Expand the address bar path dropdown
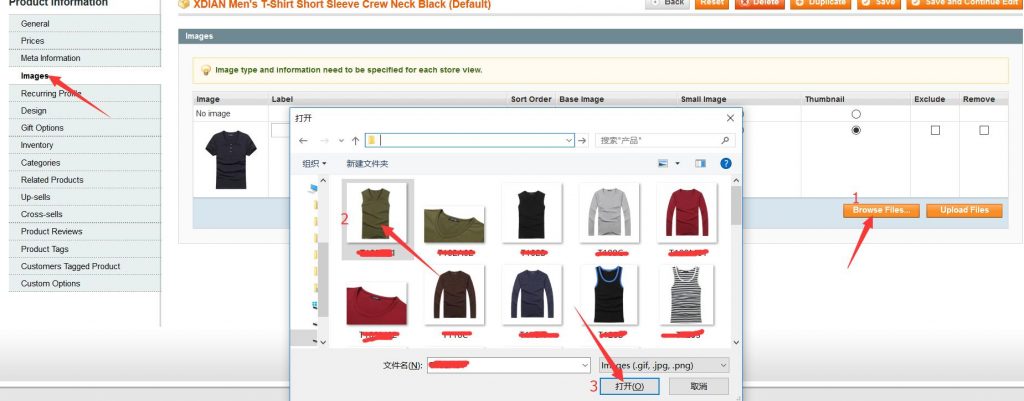Viewport: 1024px width, 401px height. 569,141
